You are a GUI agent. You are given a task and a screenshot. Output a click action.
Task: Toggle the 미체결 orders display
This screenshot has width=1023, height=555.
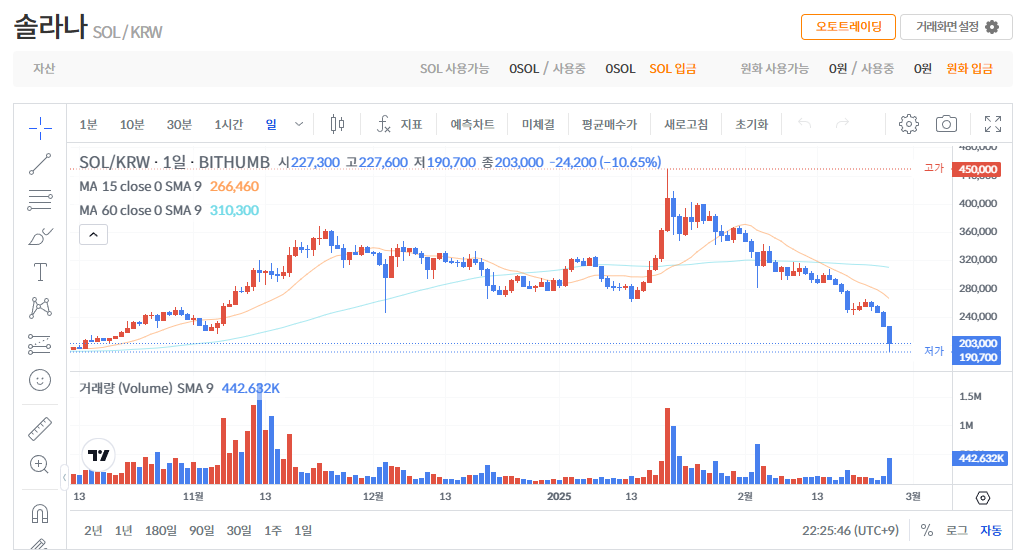(538, 125)
